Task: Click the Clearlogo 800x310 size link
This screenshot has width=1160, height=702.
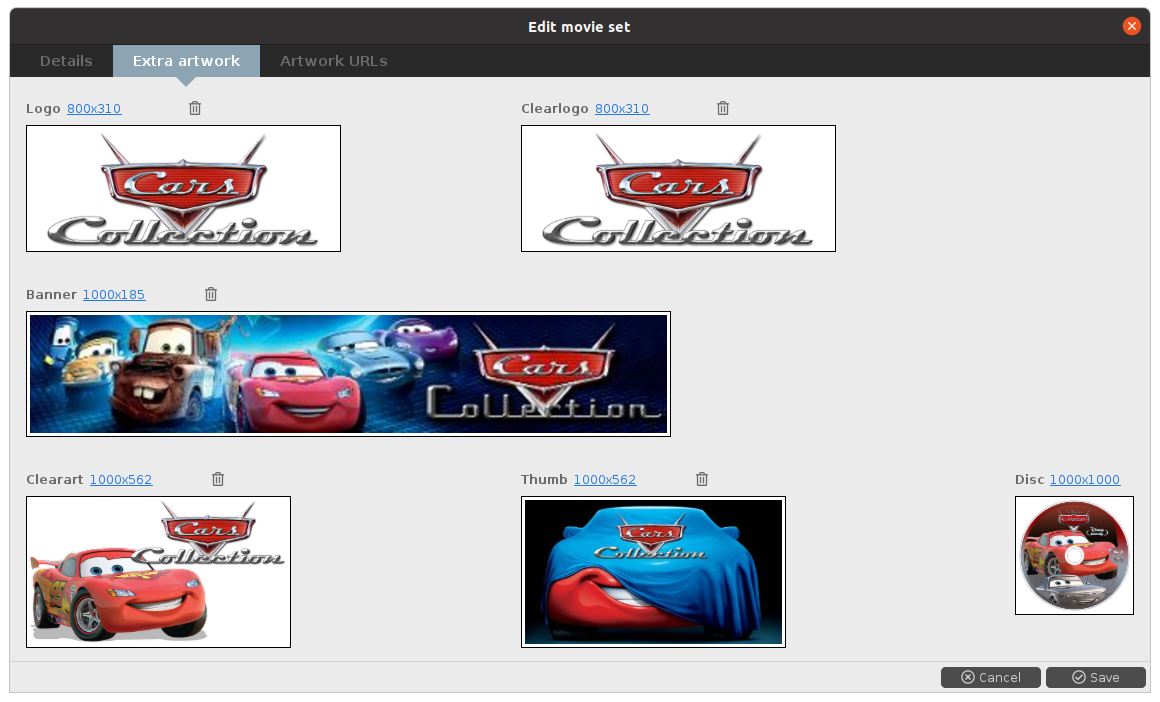Action: click(622, 109)
